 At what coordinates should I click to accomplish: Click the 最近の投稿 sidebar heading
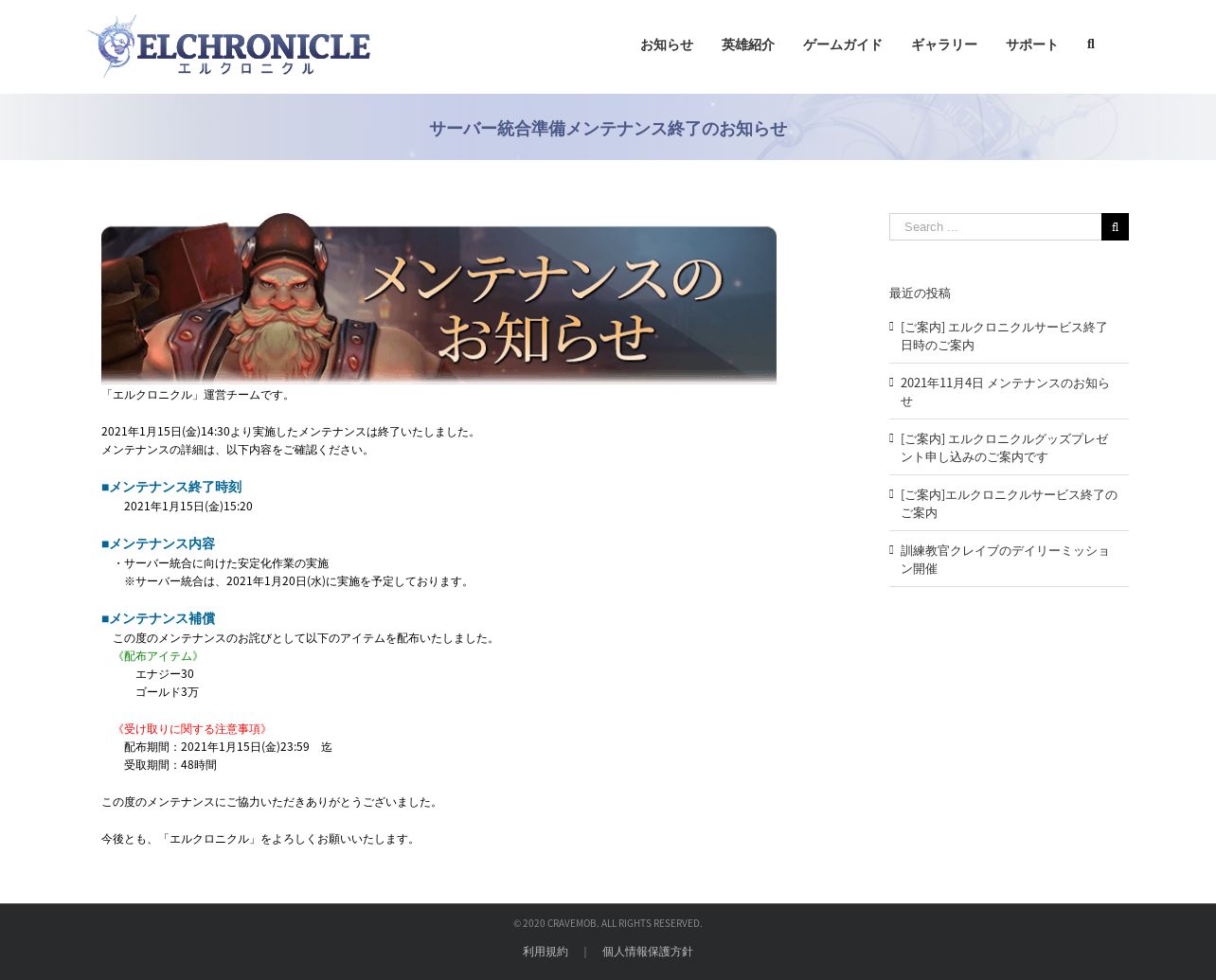[920, 294]
